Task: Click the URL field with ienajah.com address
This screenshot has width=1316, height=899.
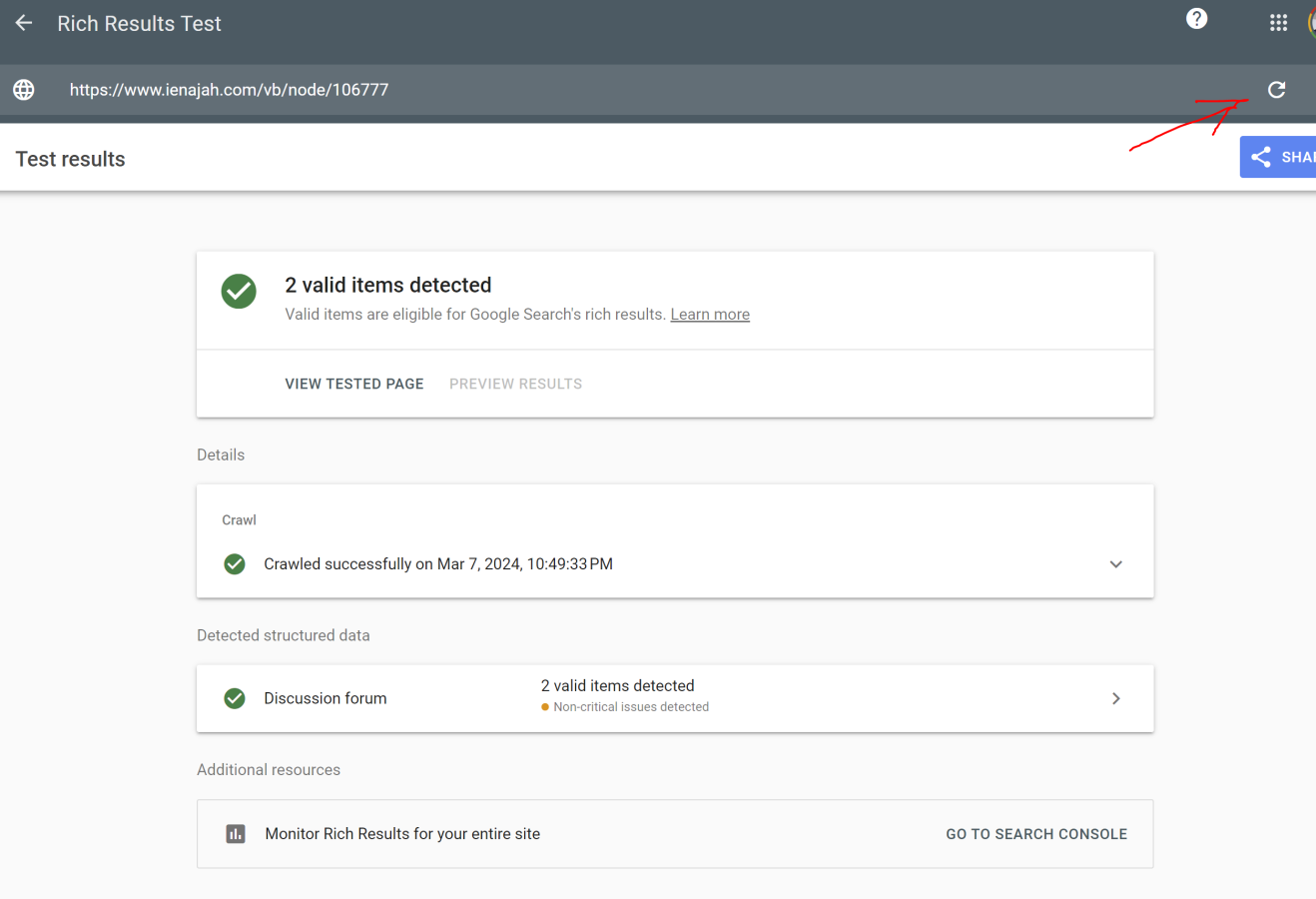Action: (229, 90)
